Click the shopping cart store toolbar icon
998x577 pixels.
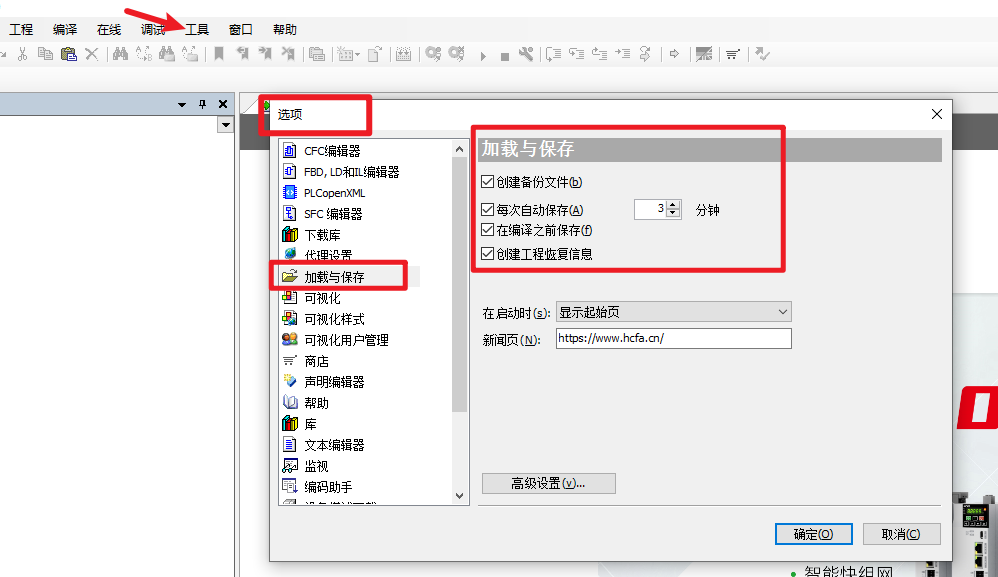pos(732,54)
